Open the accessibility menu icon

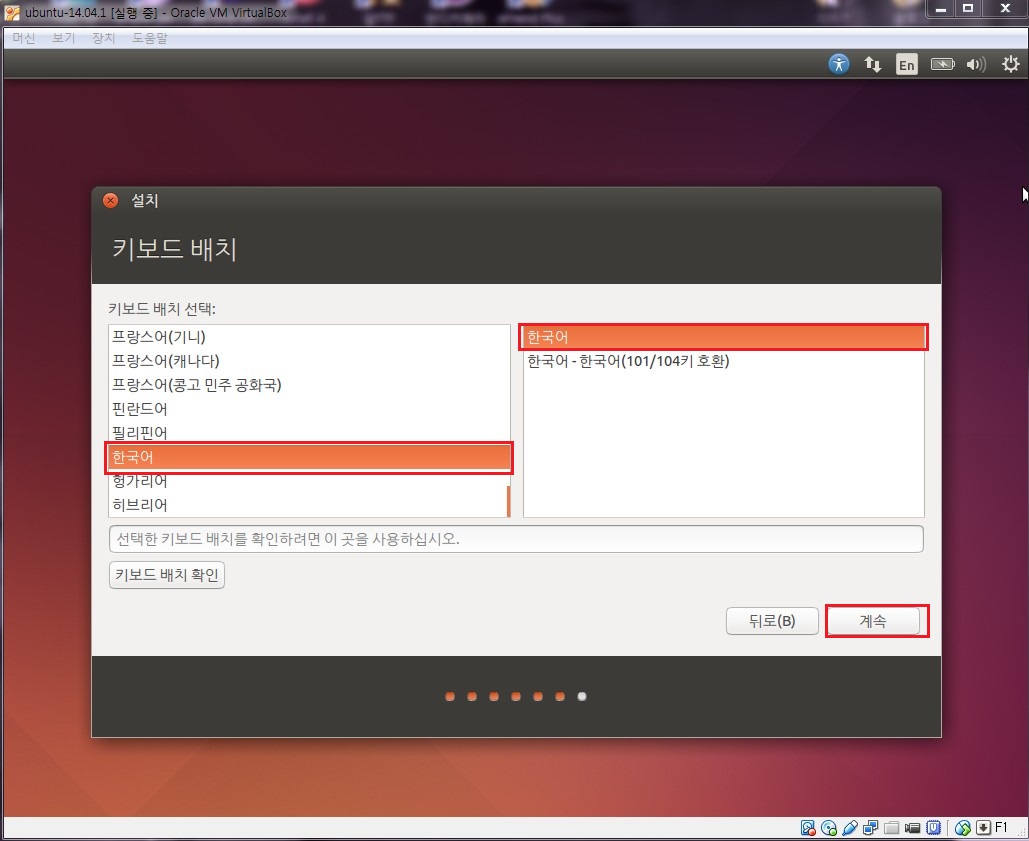pos(839,64)
